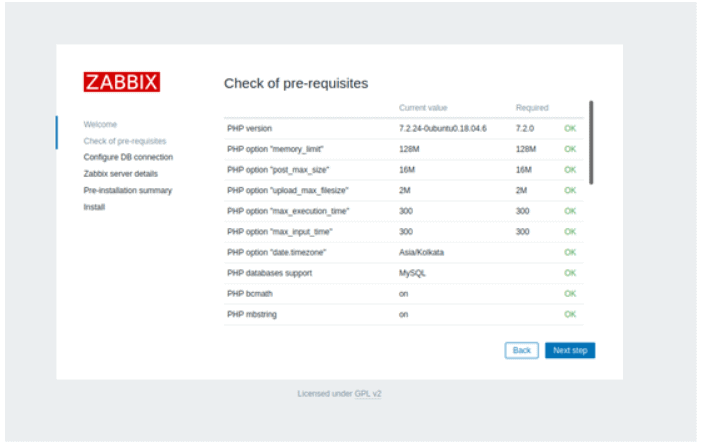The width and height of the screenshot is (703, 444).
Task: Select Configure DB connection step
Action: tap(128, 157)
